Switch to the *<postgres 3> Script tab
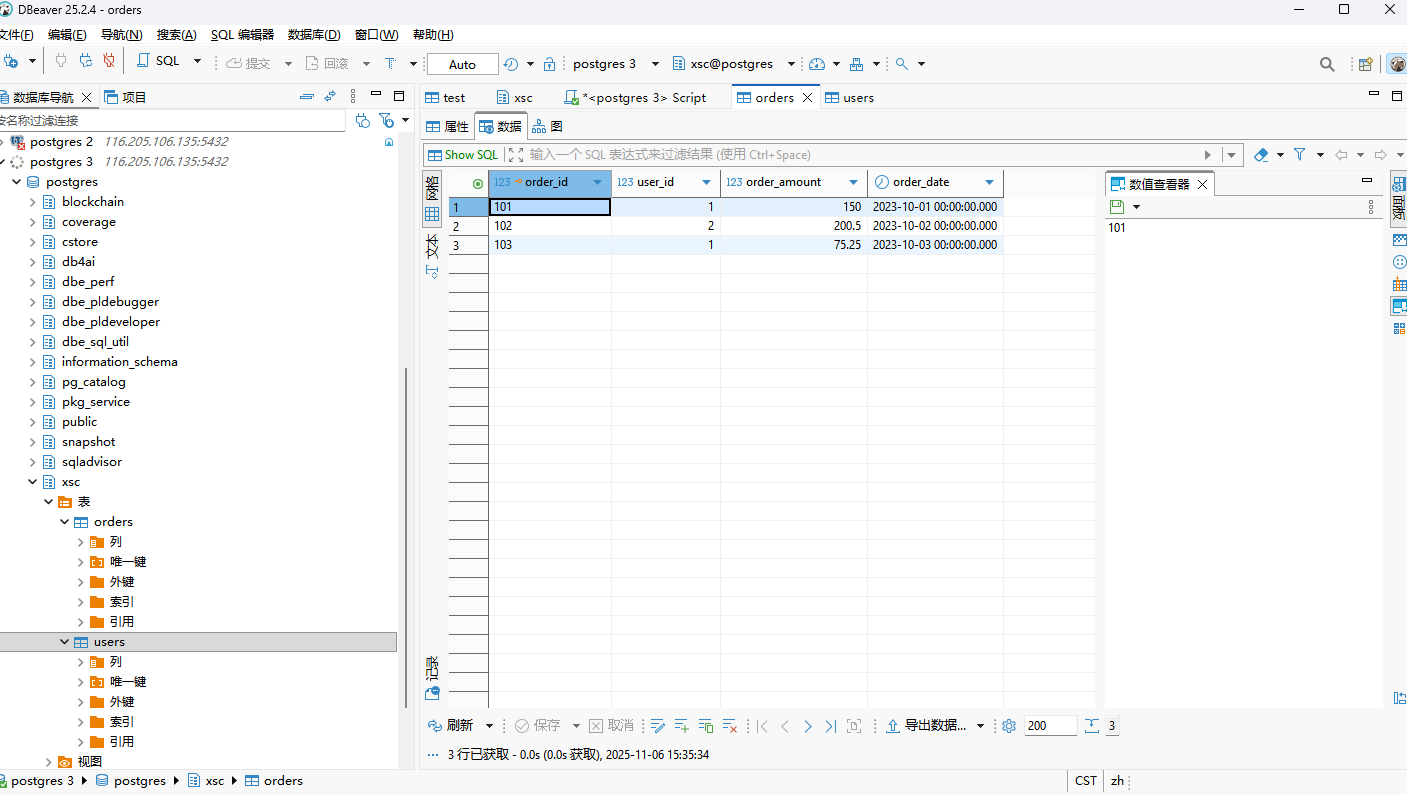 636,97
